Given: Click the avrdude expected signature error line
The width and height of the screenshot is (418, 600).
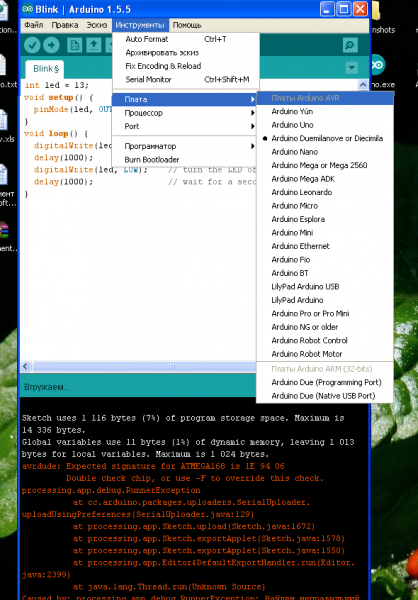Looking at the screenshot, I should [153, 466].
